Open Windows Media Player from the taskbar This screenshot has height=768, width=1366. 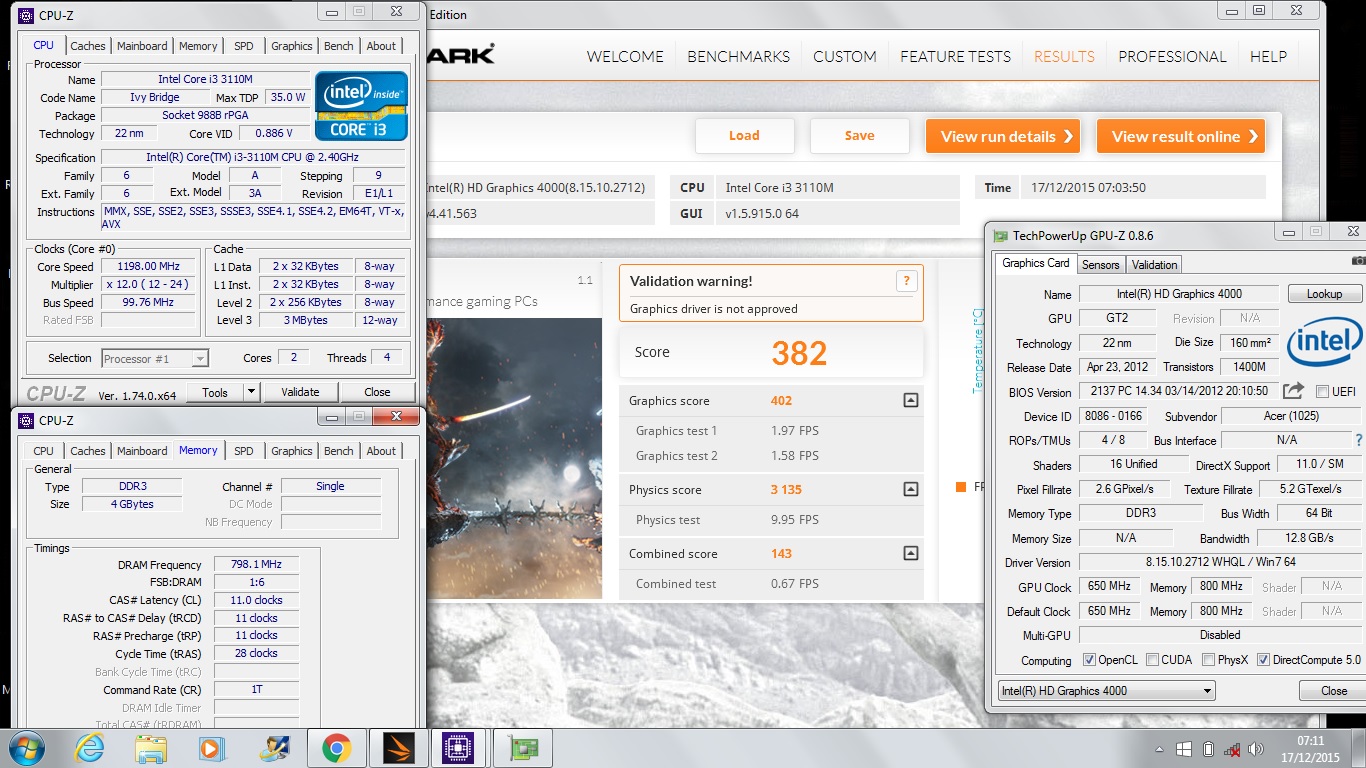[211, 748]
